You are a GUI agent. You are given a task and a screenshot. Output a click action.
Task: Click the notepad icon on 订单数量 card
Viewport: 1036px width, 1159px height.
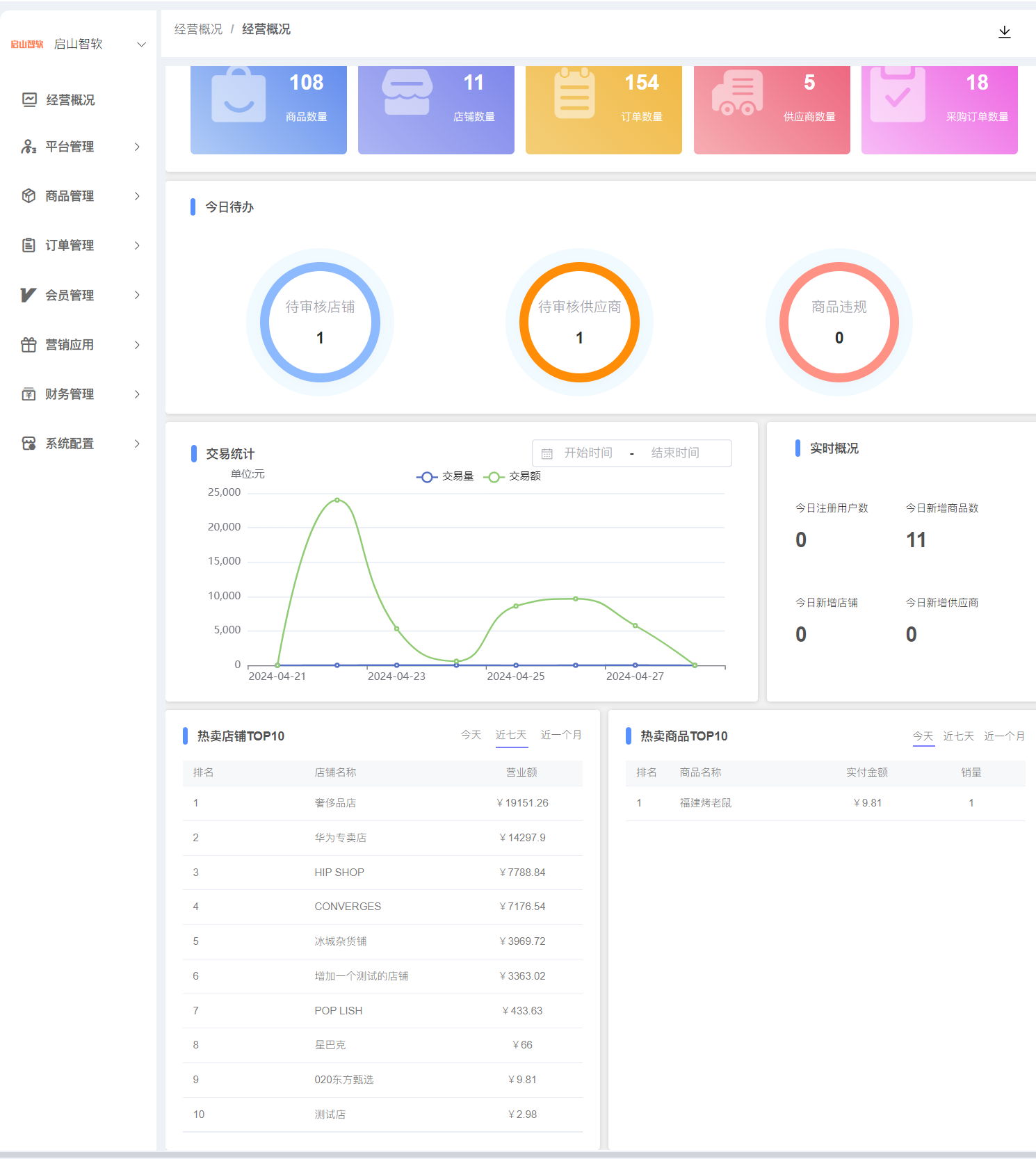574,94
